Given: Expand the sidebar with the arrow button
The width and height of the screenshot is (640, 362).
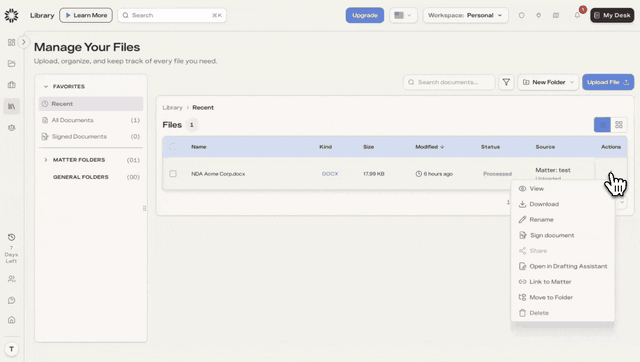Looking at the screenshot, I should [x=24, y=42].
